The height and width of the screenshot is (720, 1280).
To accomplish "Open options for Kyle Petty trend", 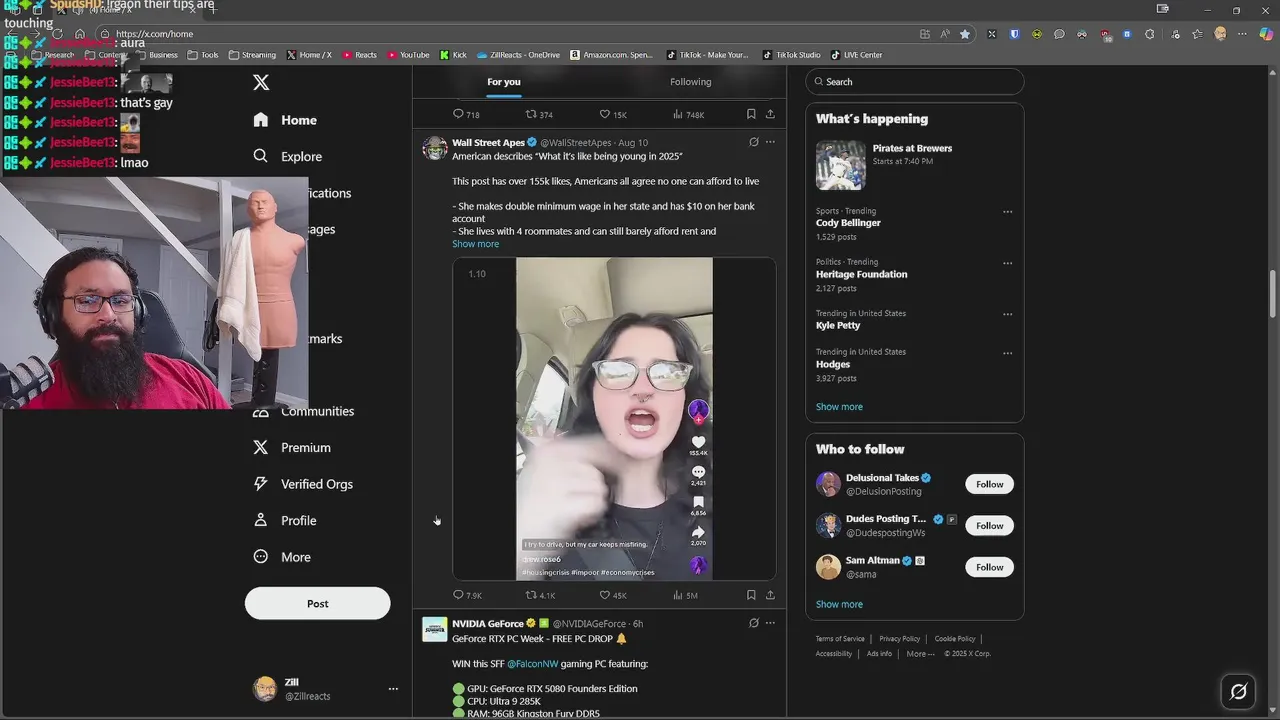I will click(x=1007, y=314).
